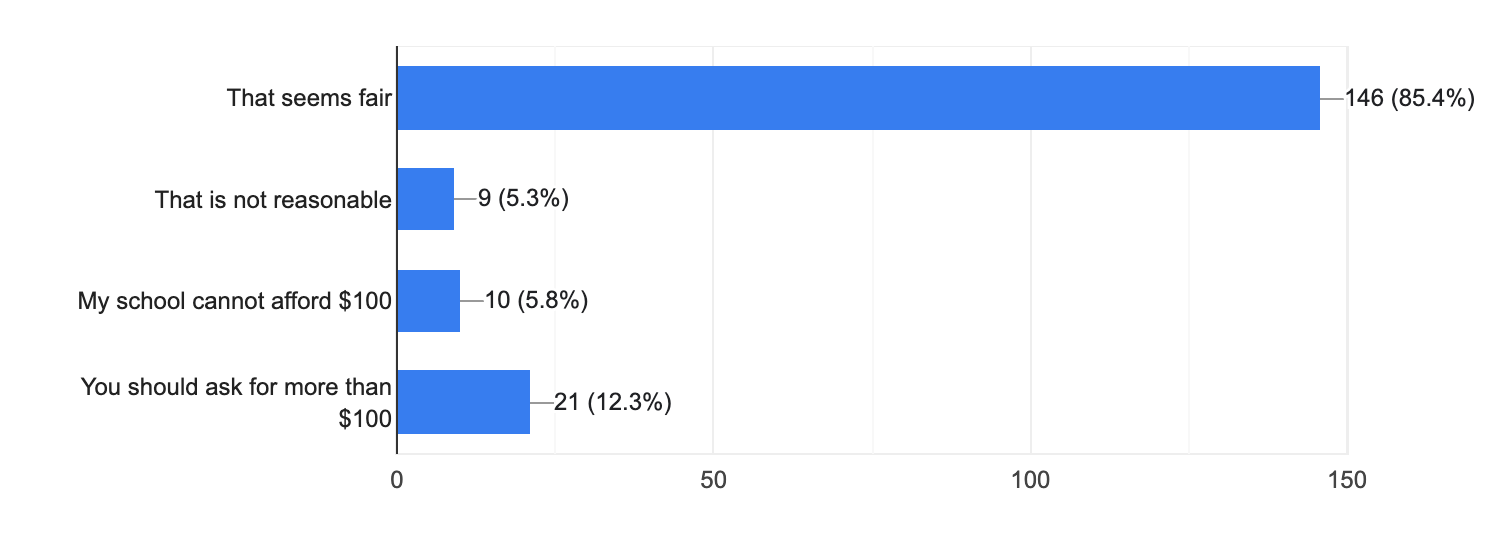
Task: Click the leader line beside '21 (12.3%)'
Action: (541, 402)
